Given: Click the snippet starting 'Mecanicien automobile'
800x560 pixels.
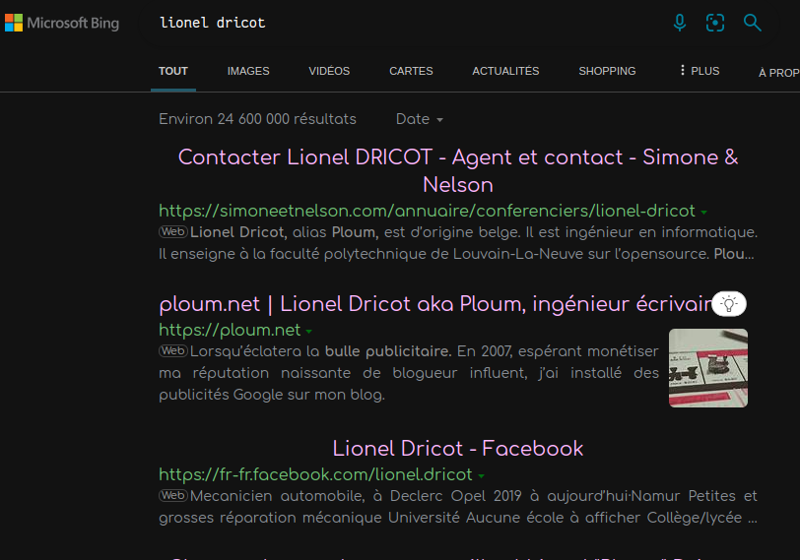Looking at the screenshot, I should click(458, 506).
